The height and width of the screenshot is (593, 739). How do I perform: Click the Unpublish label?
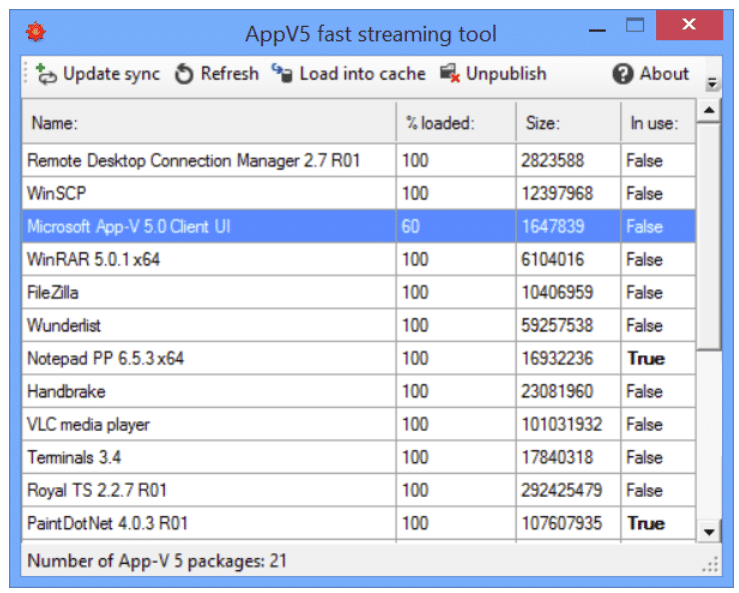pos(506,74)
